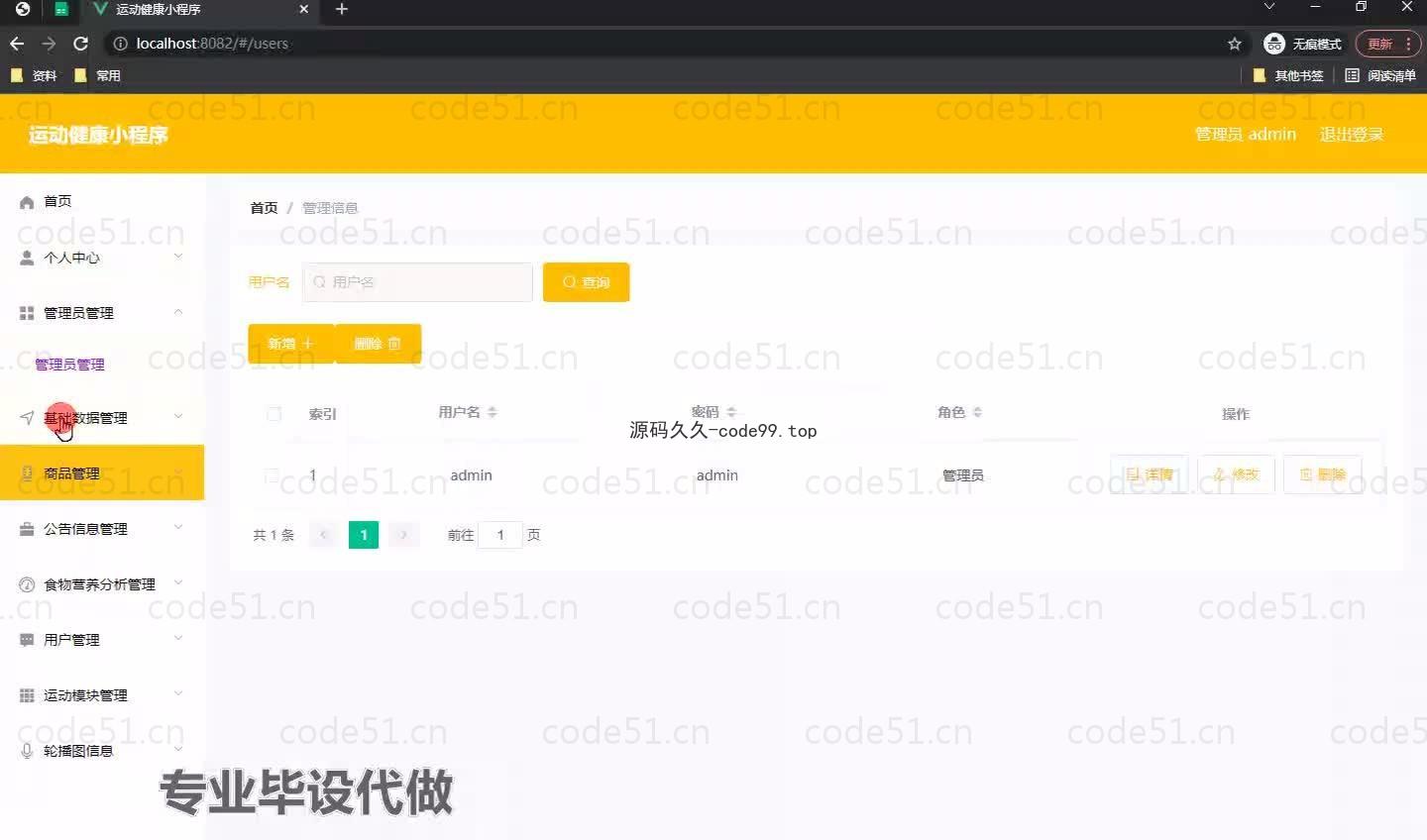Click the icon beside 食物营养分析管理
1427x840 pixels.
point(27,584)
